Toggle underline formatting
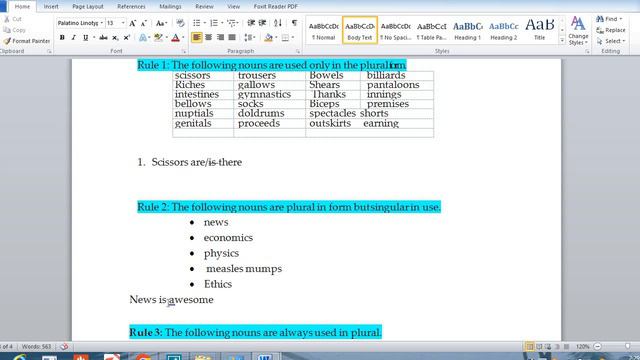Image resolution: width=640 pixels, height=360 pixels. (x=85, y=38)
